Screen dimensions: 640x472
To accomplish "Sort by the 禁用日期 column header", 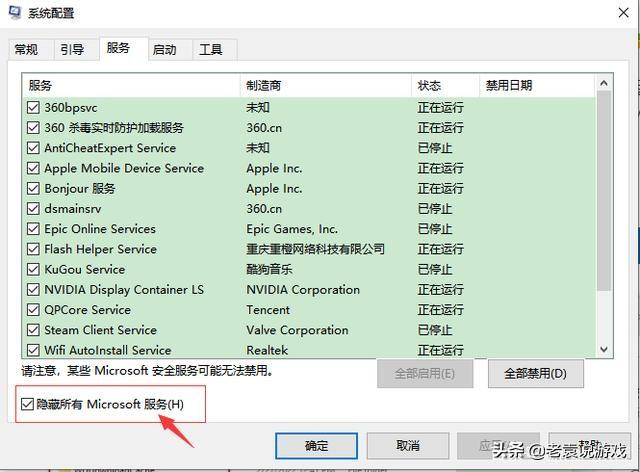I will point(537,85).
